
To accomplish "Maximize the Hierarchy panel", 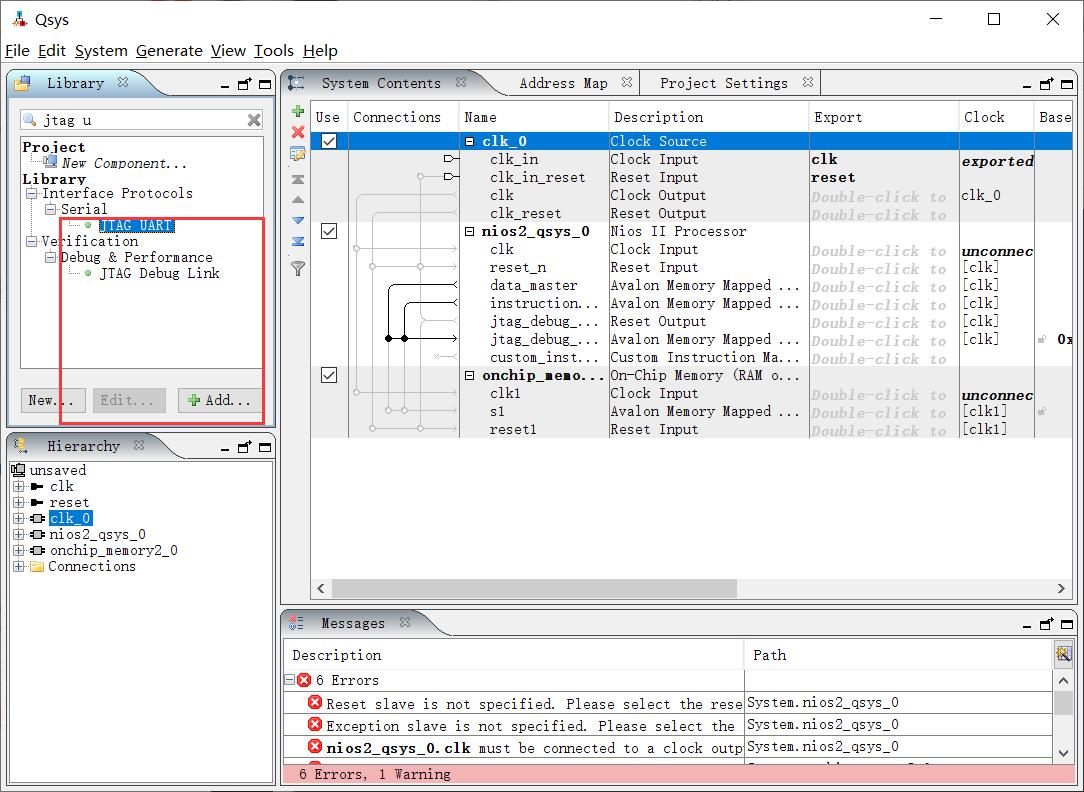I will pos(265,447).
